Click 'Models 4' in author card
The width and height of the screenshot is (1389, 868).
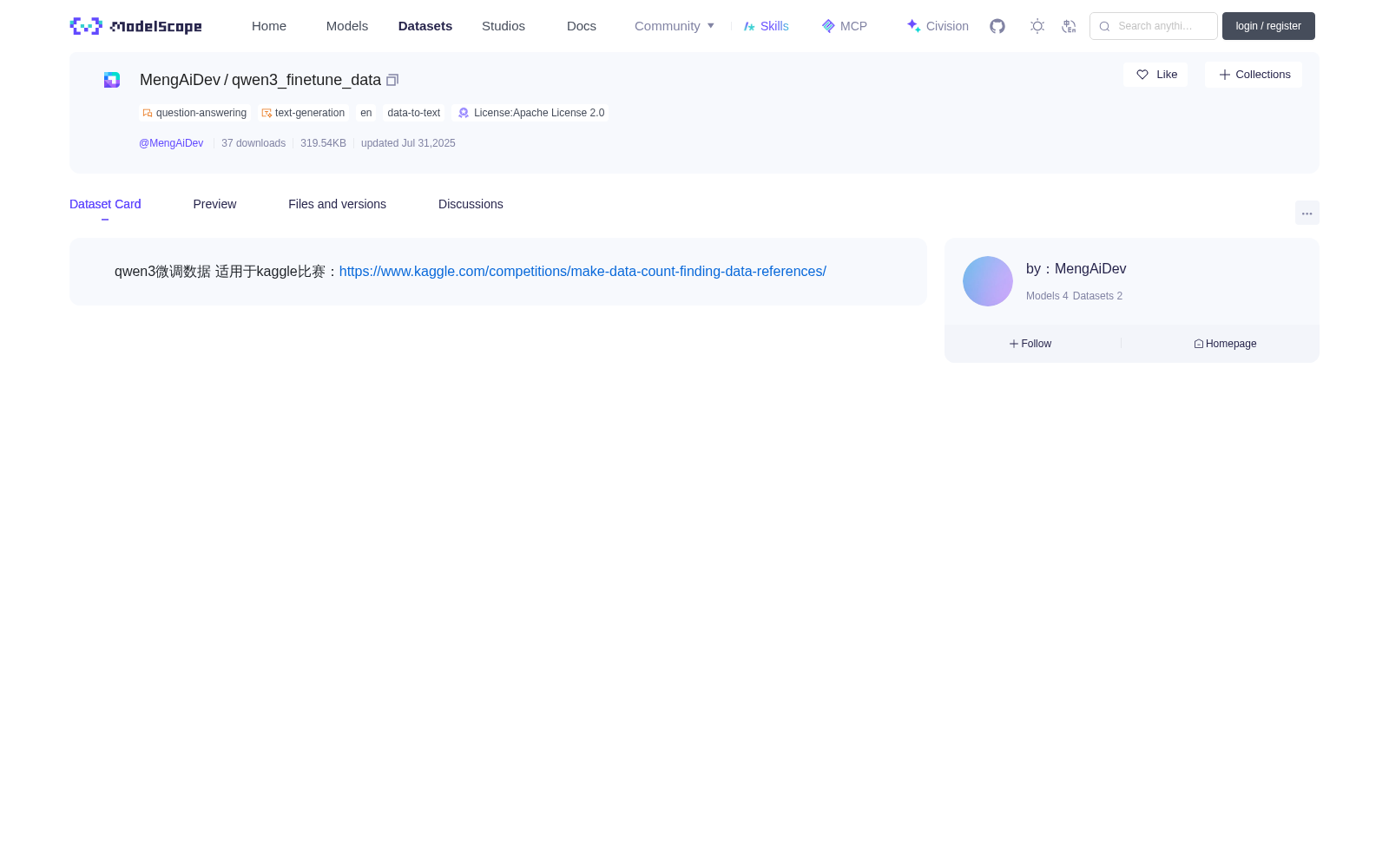coord(1047,296)
